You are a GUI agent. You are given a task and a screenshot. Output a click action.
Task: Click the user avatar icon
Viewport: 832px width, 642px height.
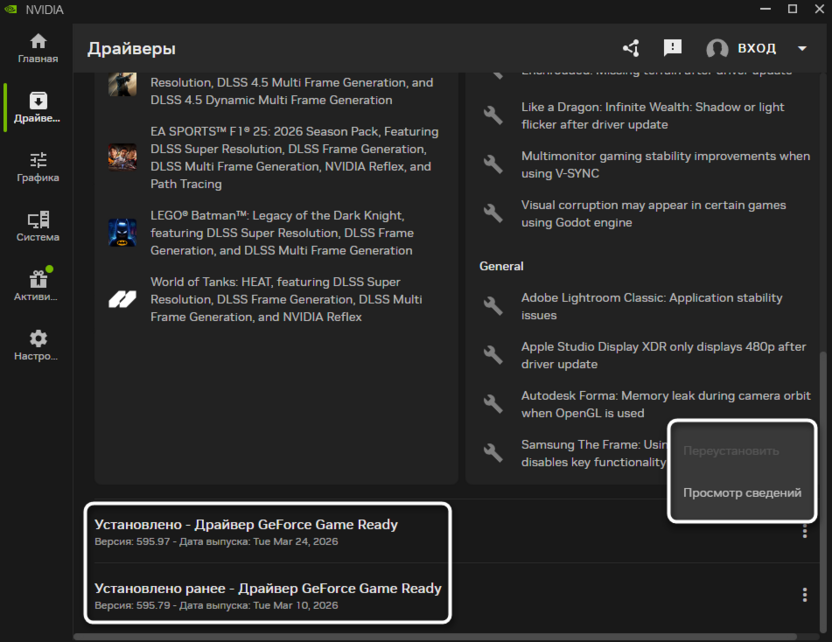717,48
